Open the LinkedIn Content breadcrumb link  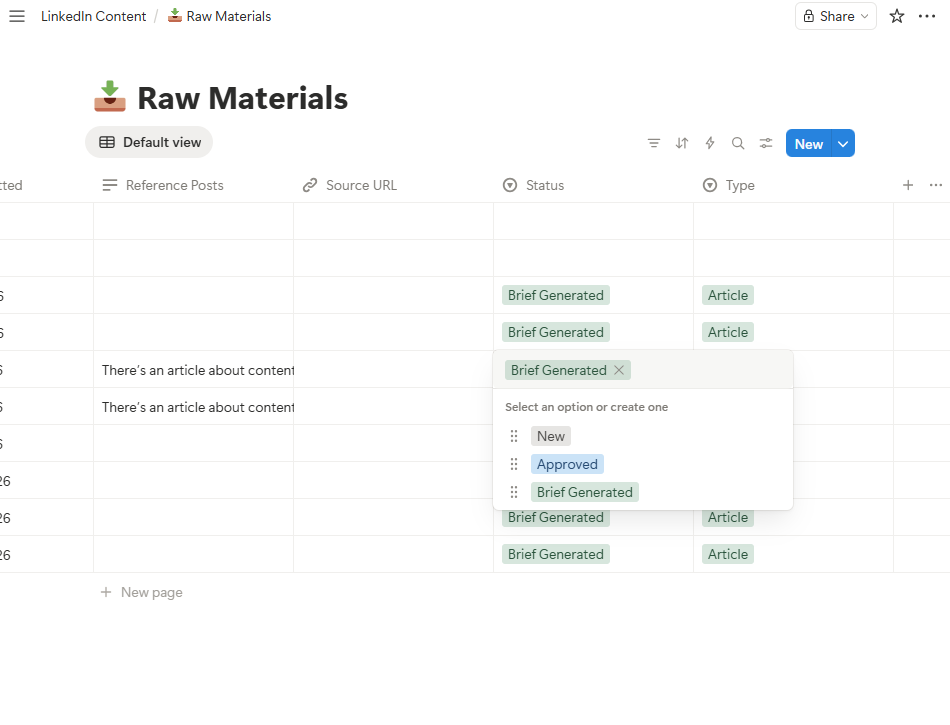click(x=93, y=16)
